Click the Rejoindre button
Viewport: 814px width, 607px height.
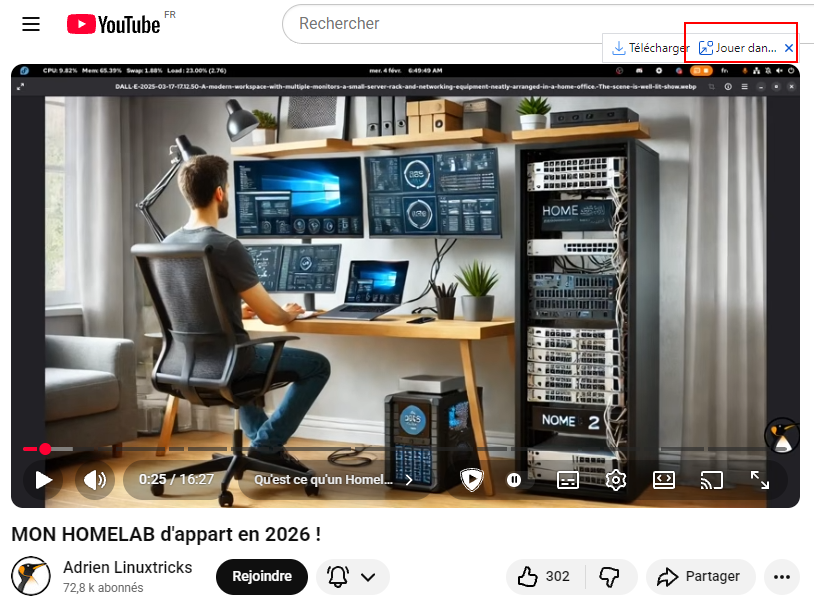[262, 577]
